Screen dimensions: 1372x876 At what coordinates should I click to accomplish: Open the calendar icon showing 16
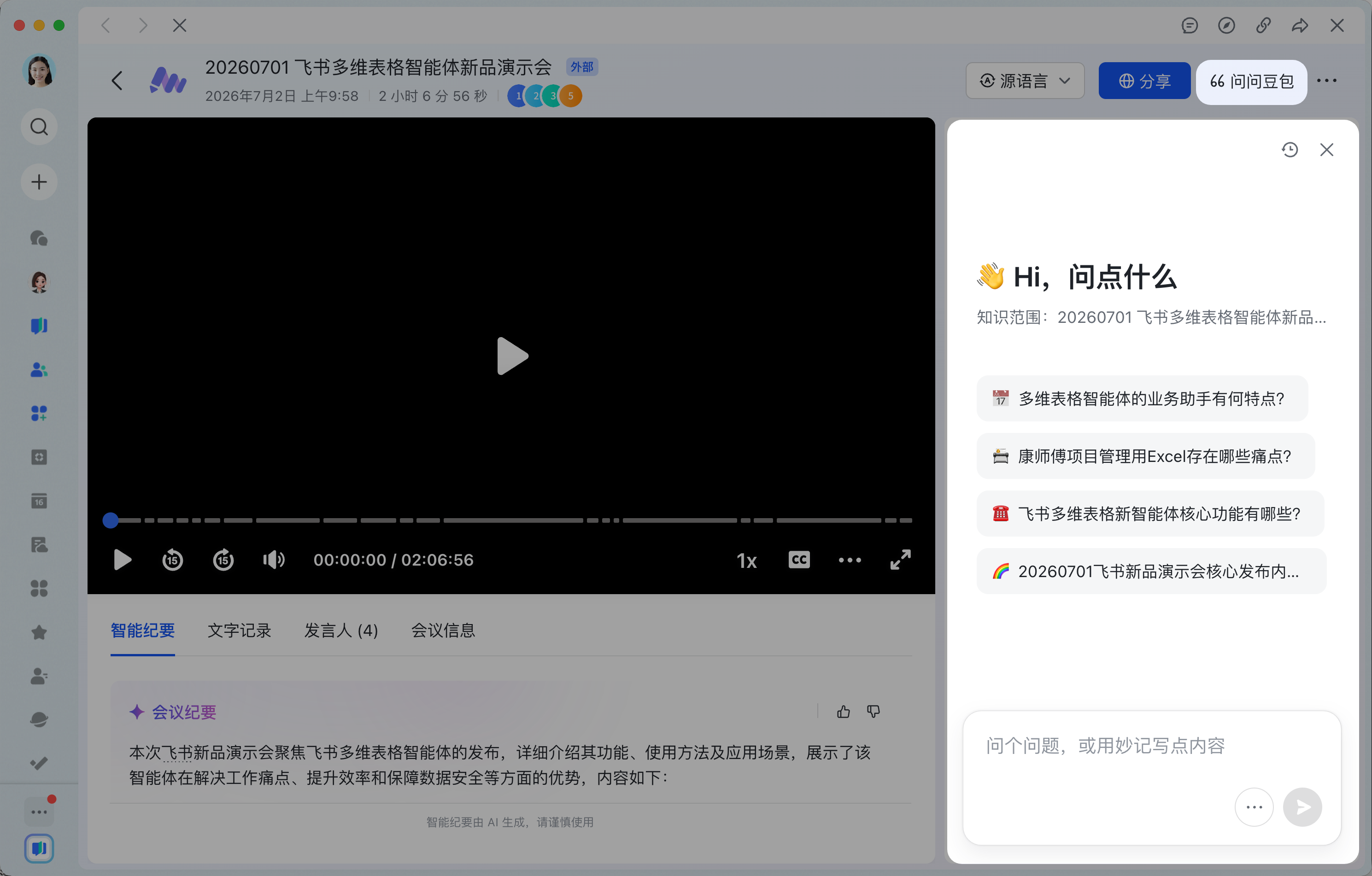tap(39, 501)
